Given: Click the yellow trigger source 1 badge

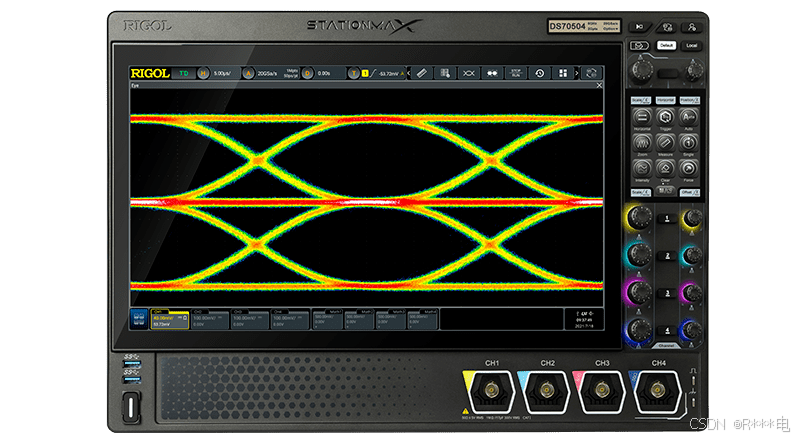Looking at the screenshot, I should click(365, 73).
